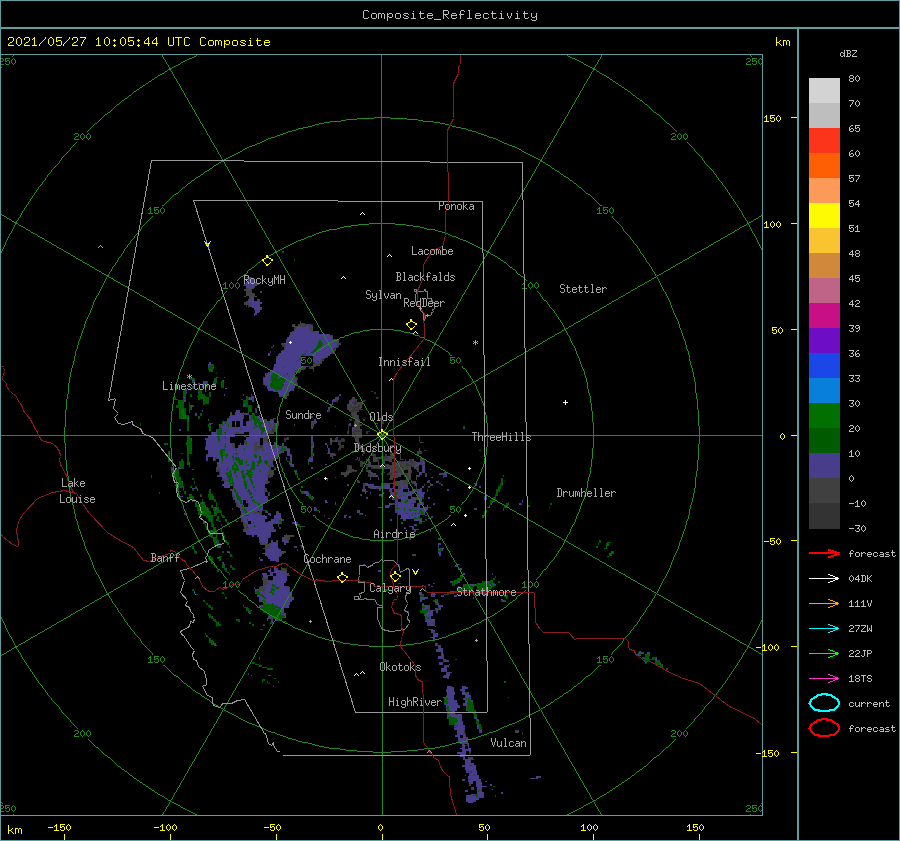This screenshot has height=841, width=900.
Task: Select the magenta 18TS arrow icon
Action: [824, 679]
